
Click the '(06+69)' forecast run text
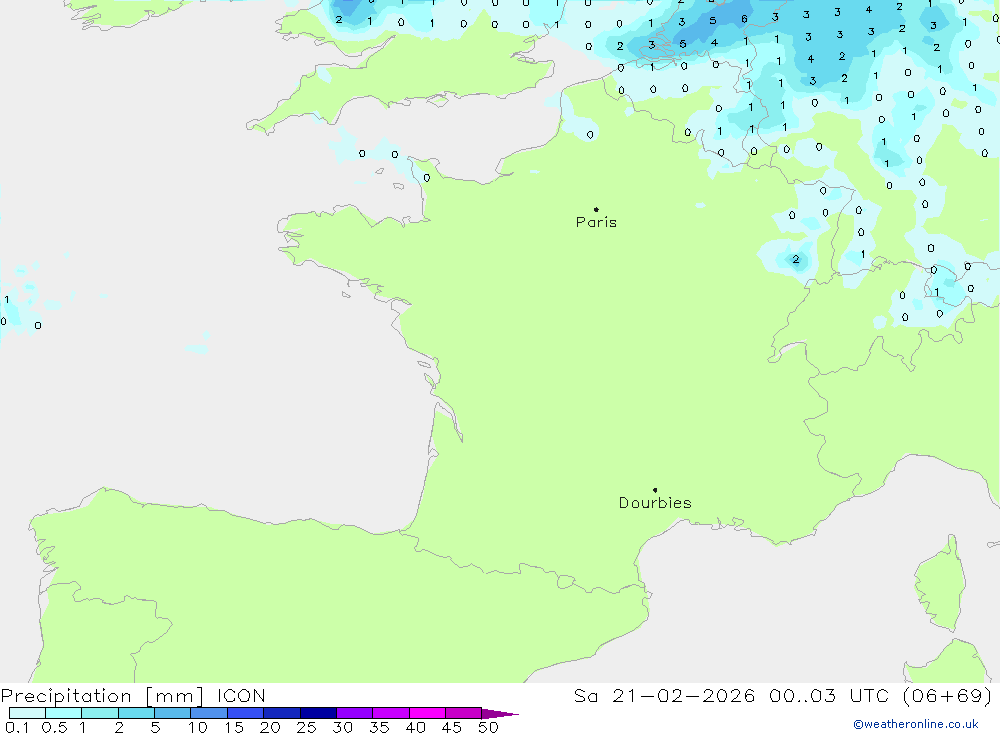click(948, 696)
